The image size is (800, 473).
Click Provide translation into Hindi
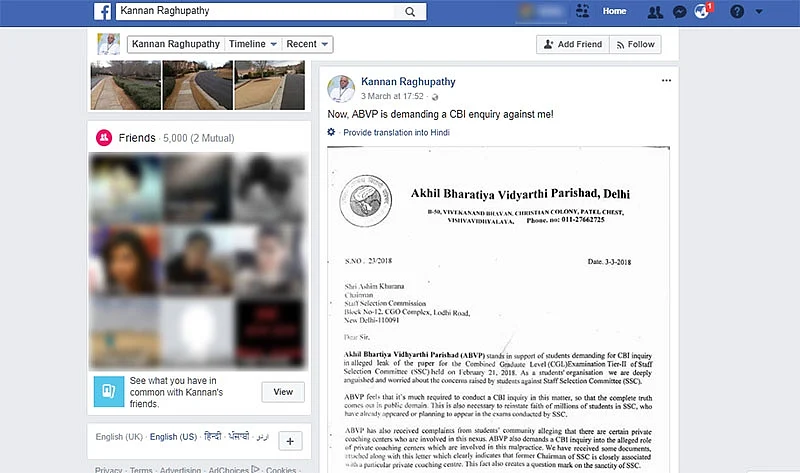click(396, 133)
